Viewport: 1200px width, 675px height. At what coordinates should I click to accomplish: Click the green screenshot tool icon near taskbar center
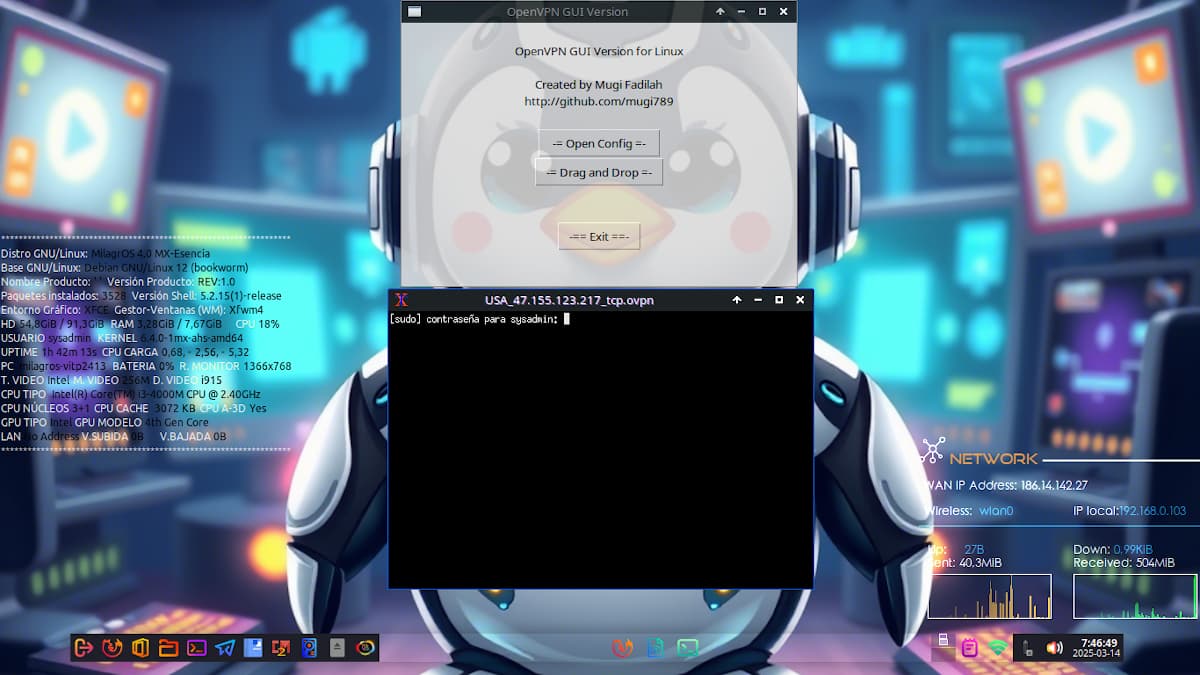686,648
